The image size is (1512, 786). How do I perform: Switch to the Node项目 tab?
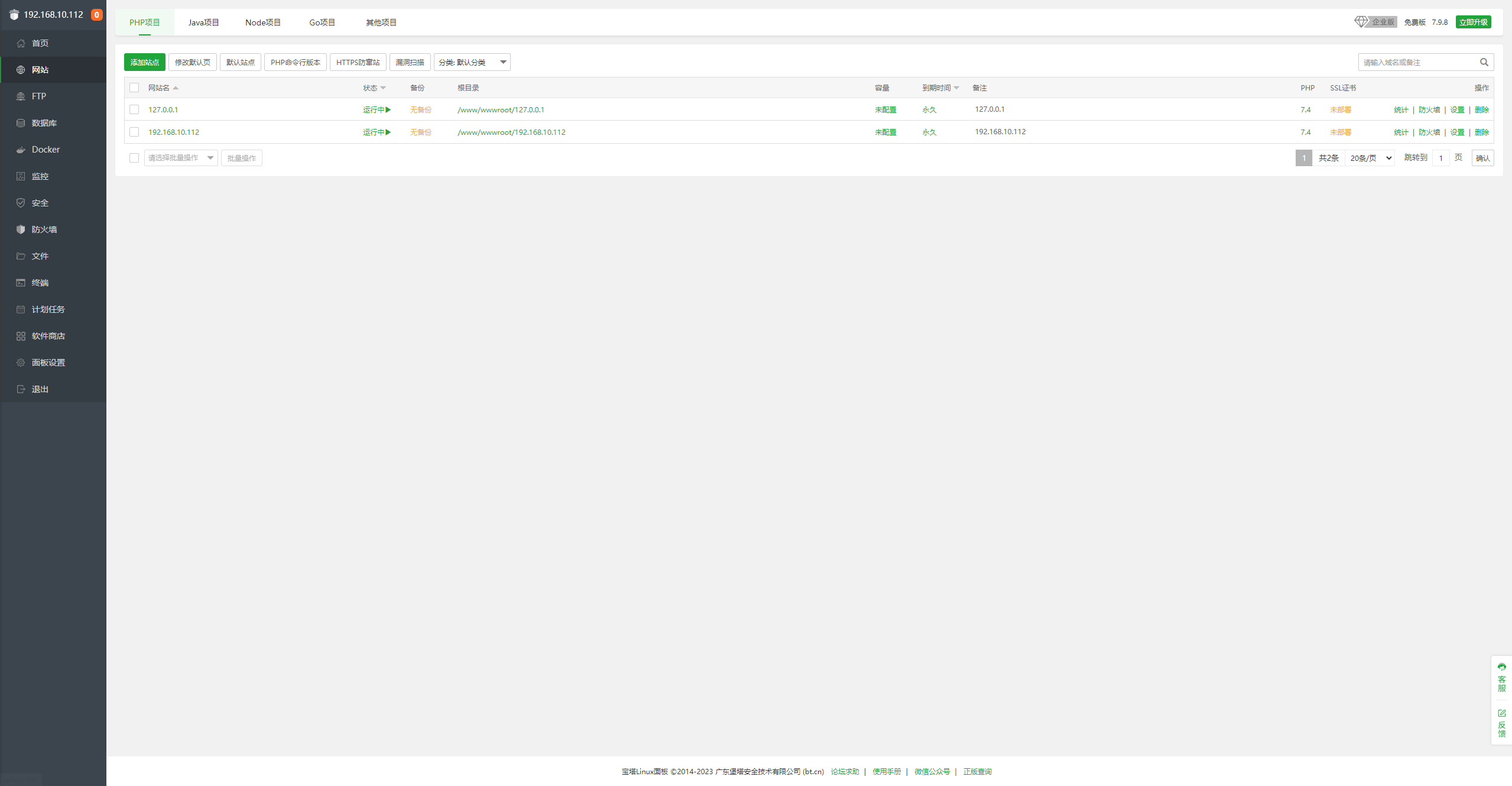263,22
